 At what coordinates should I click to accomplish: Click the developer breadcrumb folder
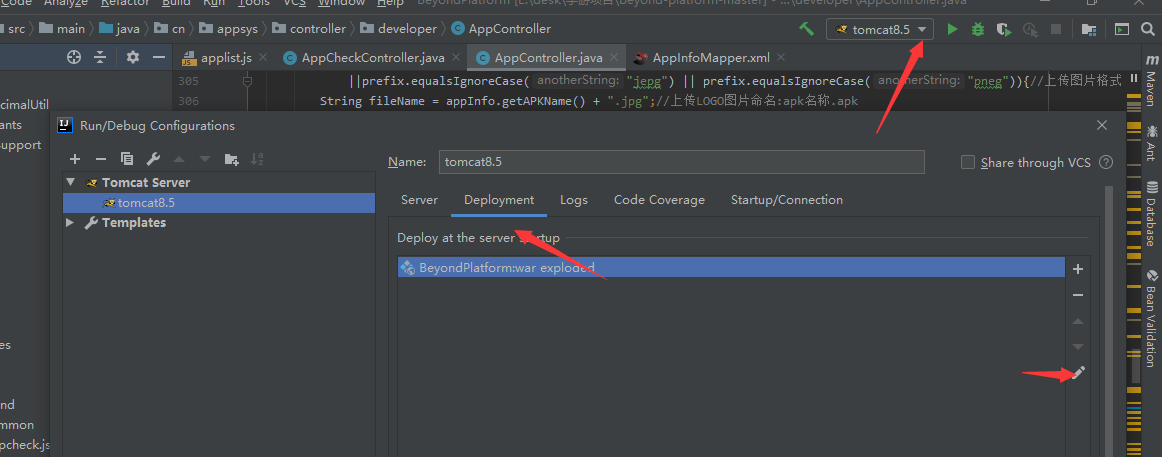click(x=399, y=29)
